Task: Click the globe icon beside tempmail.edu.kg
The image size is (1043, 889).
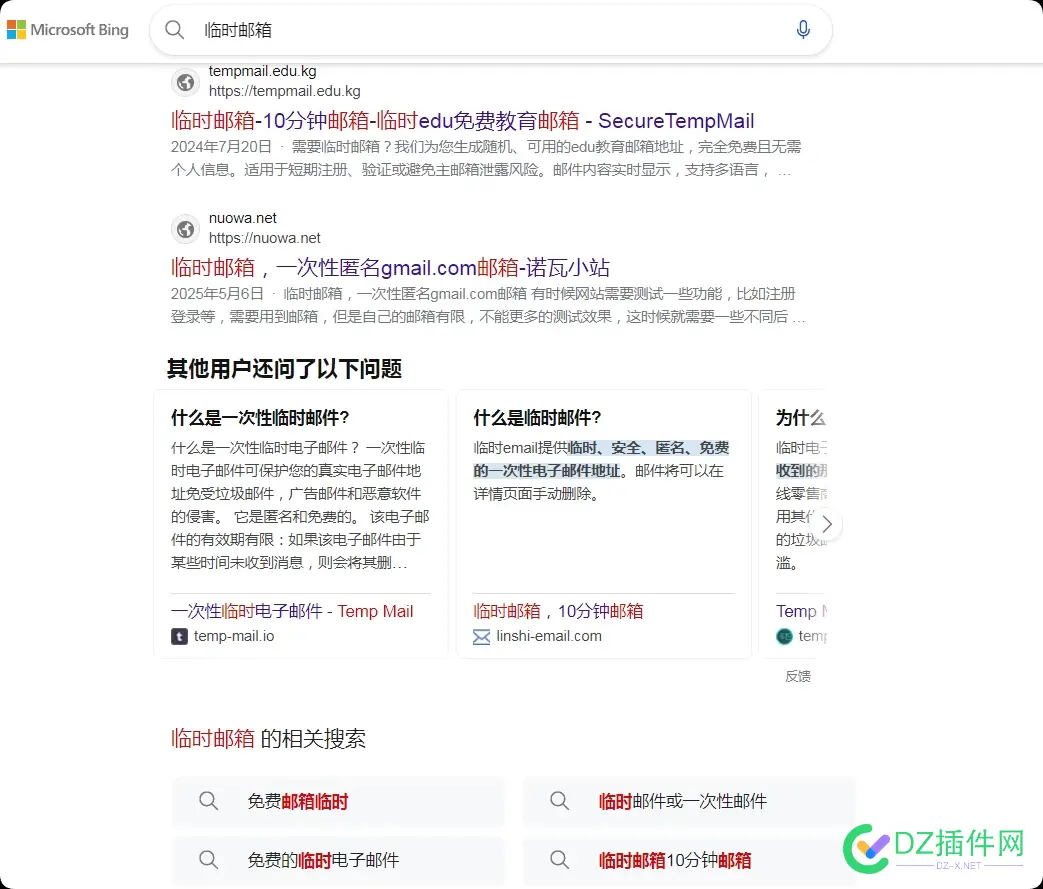Action: (x=185, y=82)
